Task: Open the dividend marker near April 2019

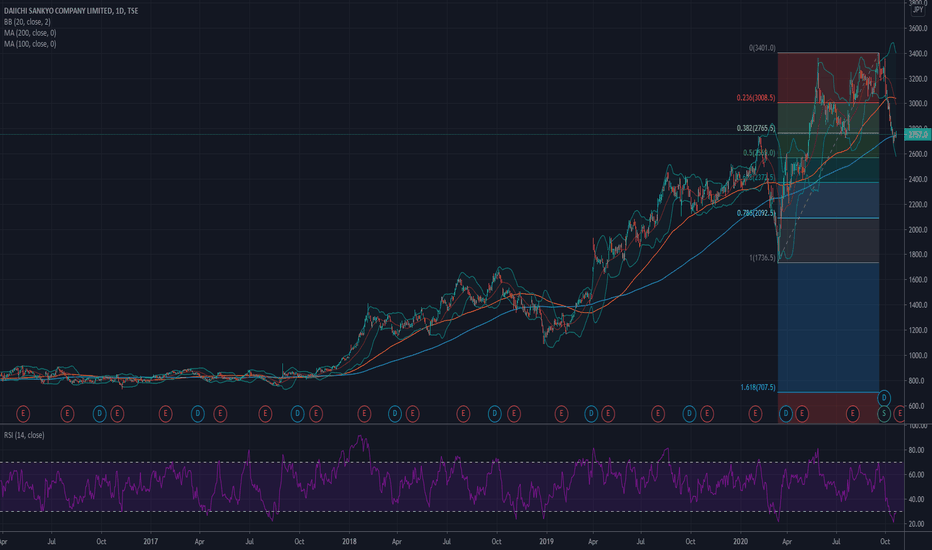Action: [x=591, y=413]
